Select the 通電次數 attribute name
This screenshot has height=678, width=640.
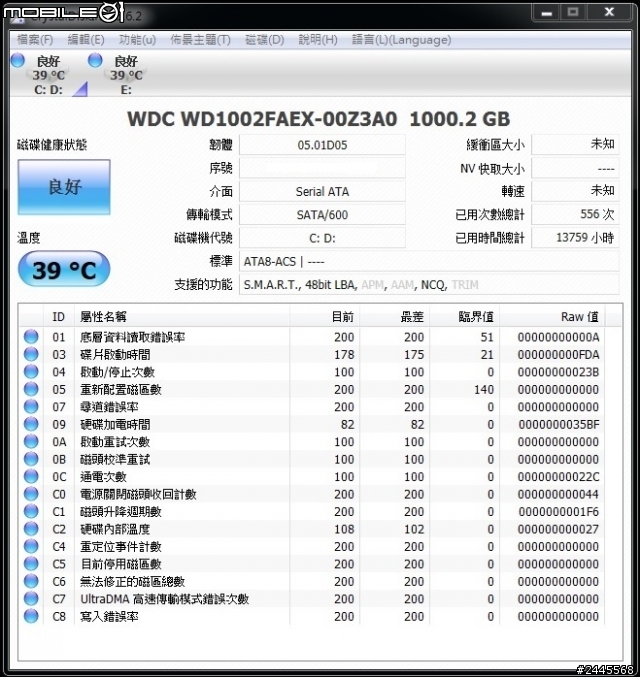point(103,477)
